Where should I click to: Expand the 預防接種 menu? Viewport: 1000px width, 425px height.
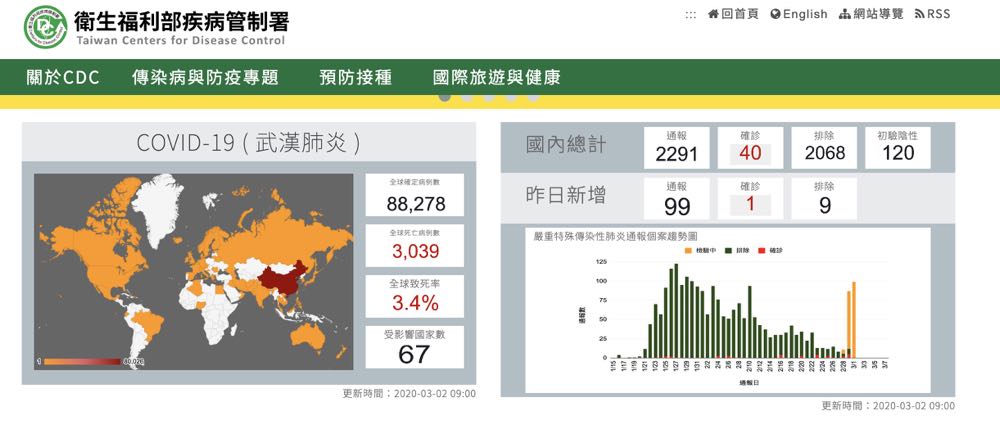[x=355, y=77]
